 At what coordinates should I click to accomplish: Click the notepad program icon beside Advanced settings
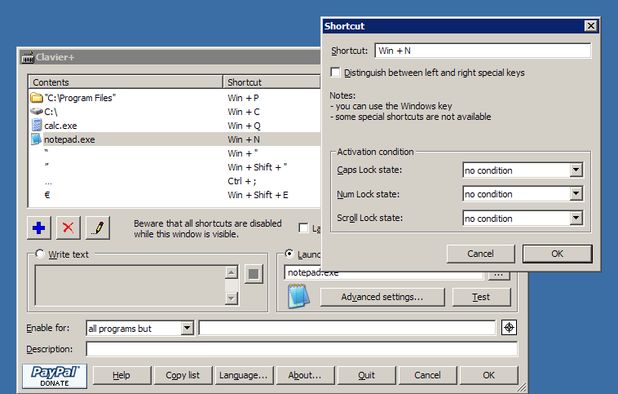coord(299,297)
